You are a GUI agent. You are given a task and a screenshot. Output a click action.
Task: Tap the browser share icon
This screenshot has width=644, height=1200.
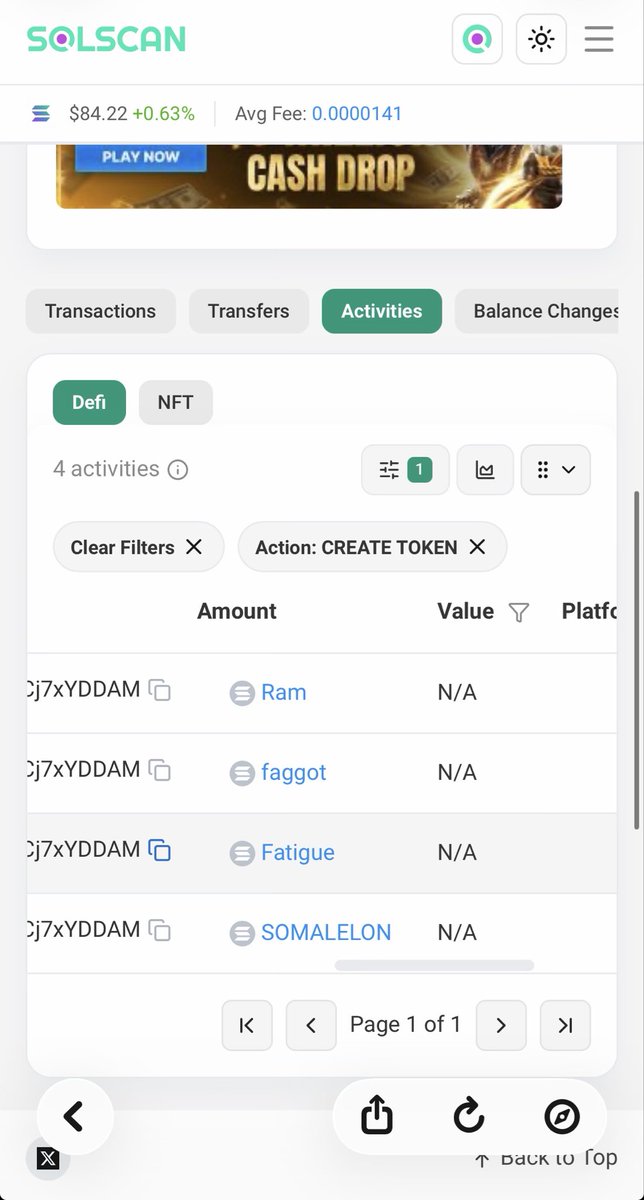[x=376, y=1116]
